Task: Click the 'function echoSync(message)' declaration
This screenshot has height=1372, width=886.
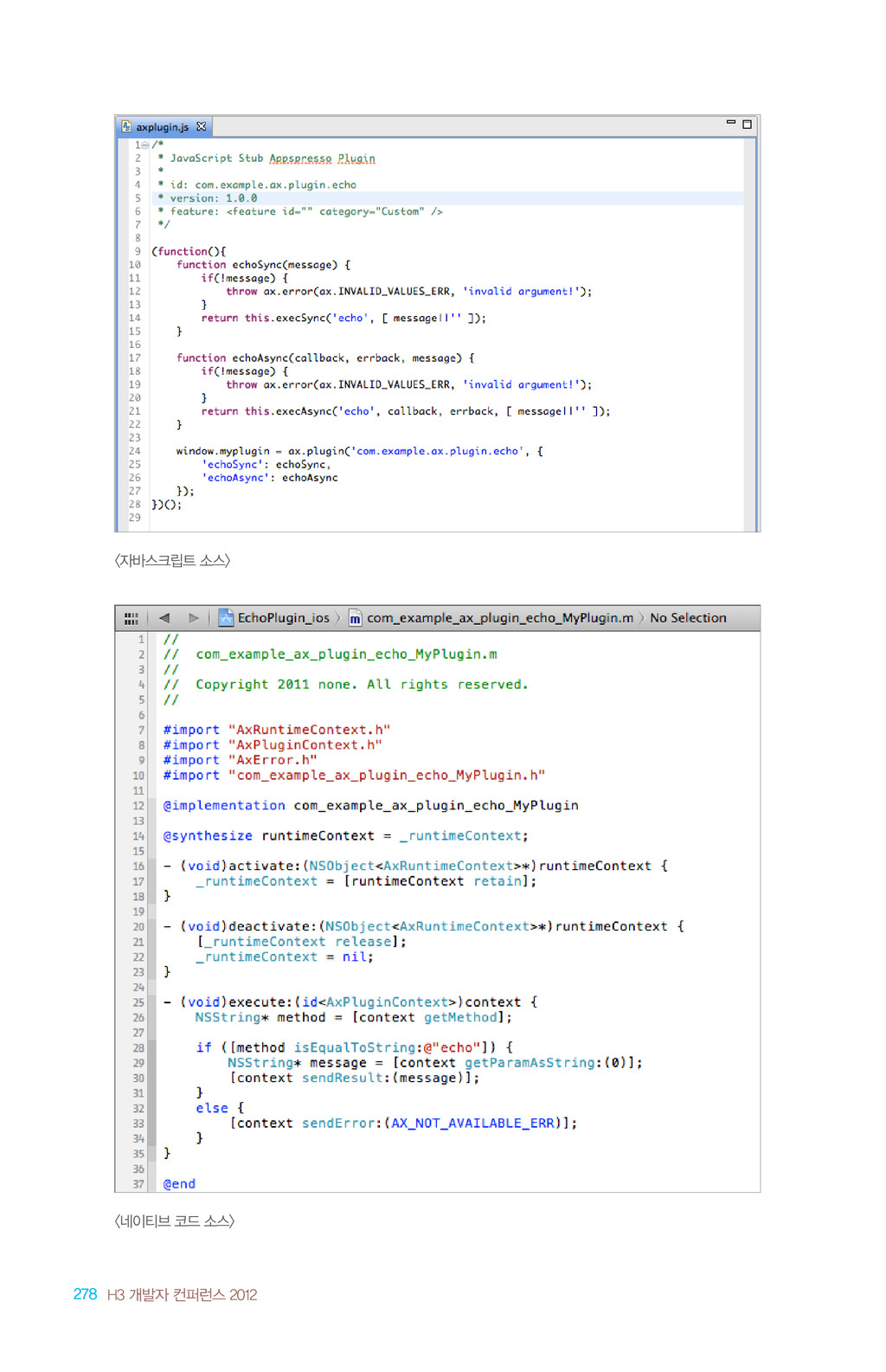Action: (264, 265)
